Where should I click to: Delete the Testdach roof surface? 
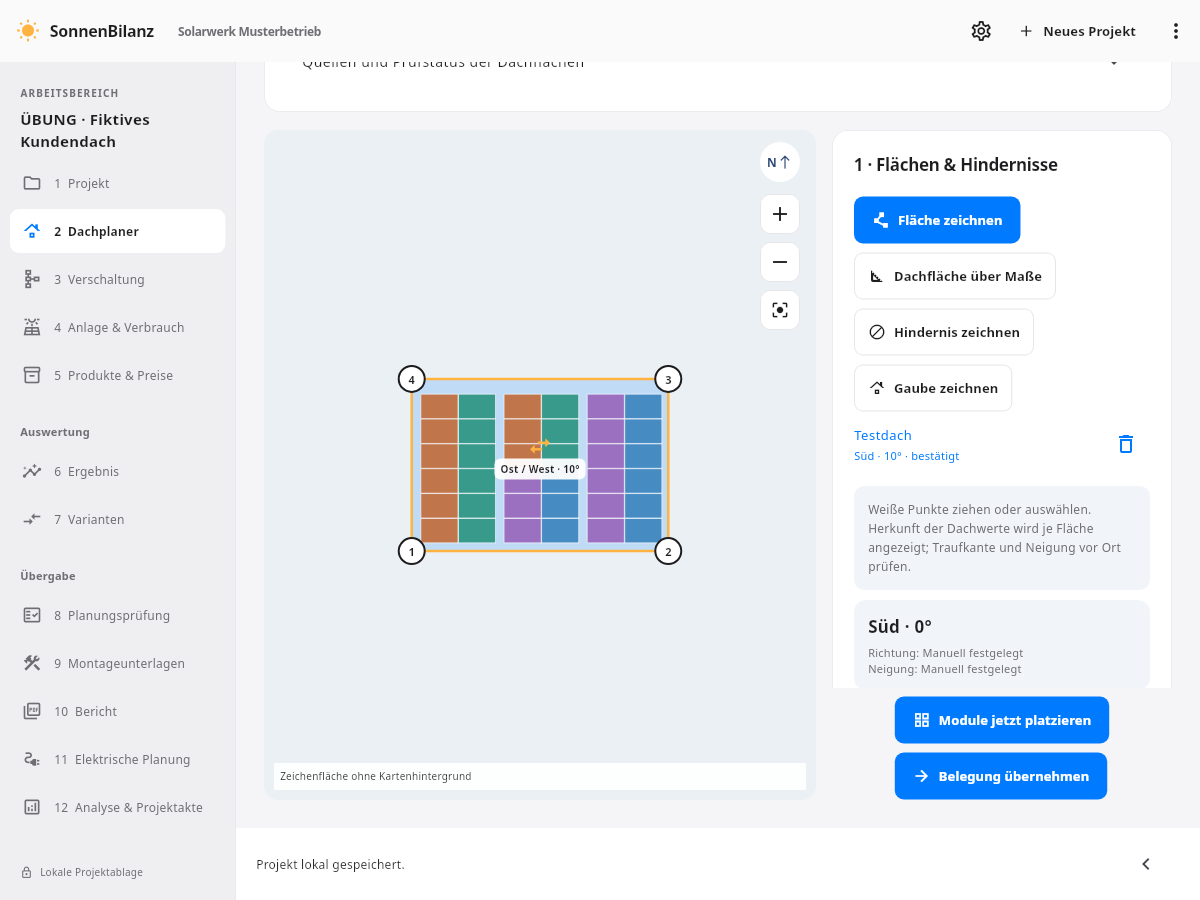tap(1126, 444)
